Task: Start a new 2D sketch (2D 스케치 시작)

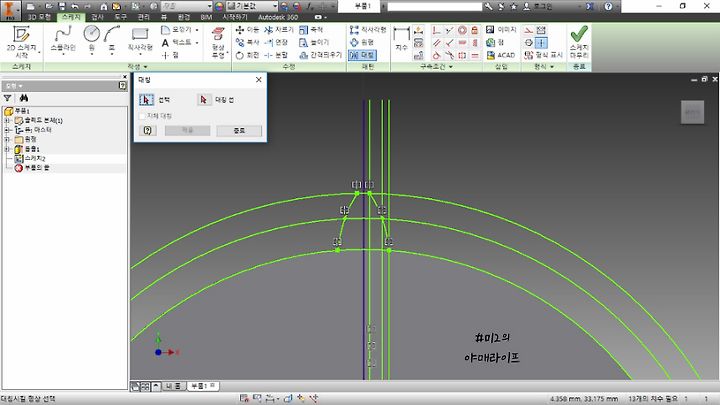Action: (x=21, y=41)
